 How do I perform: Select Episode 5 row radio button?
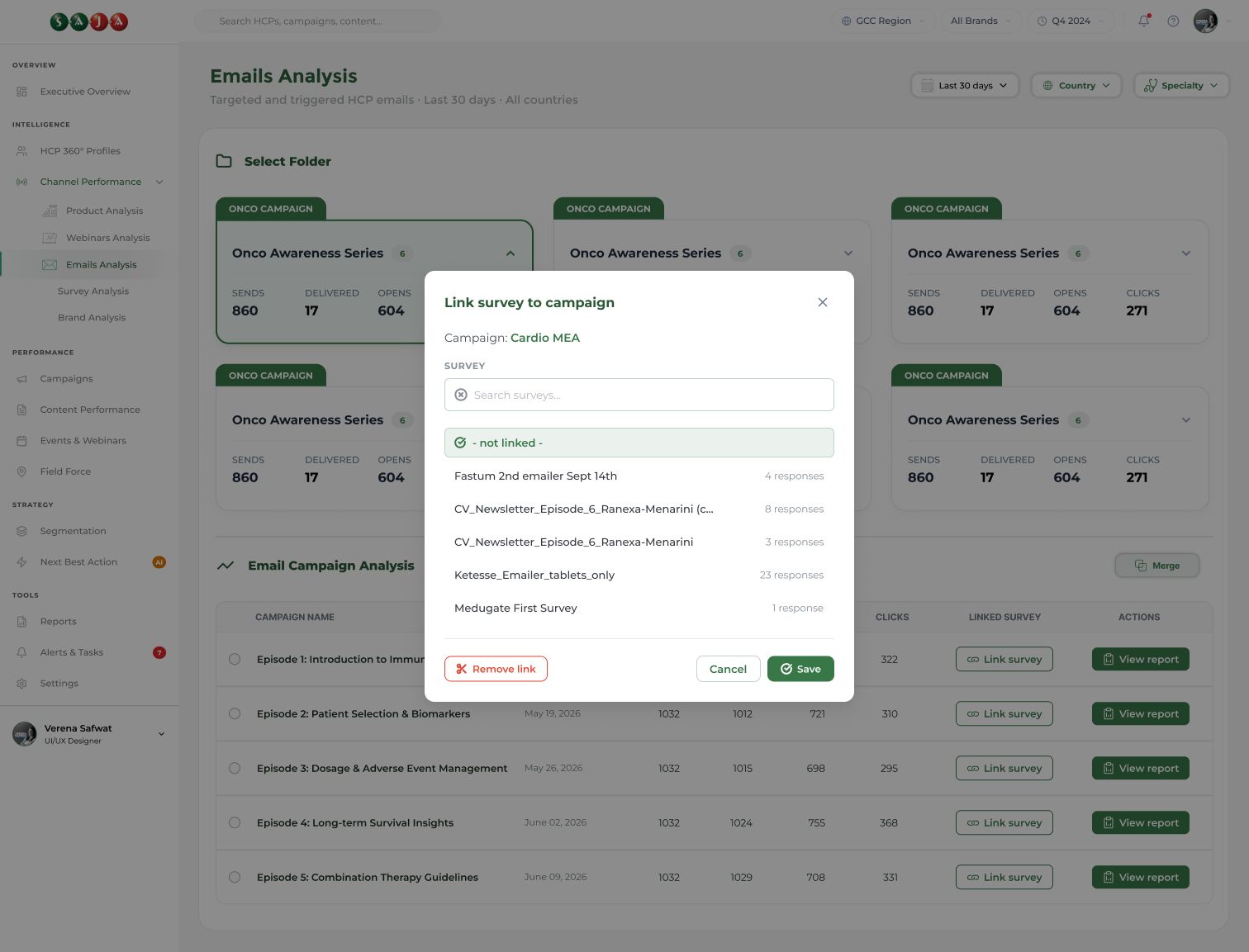[x=235, y=878]
